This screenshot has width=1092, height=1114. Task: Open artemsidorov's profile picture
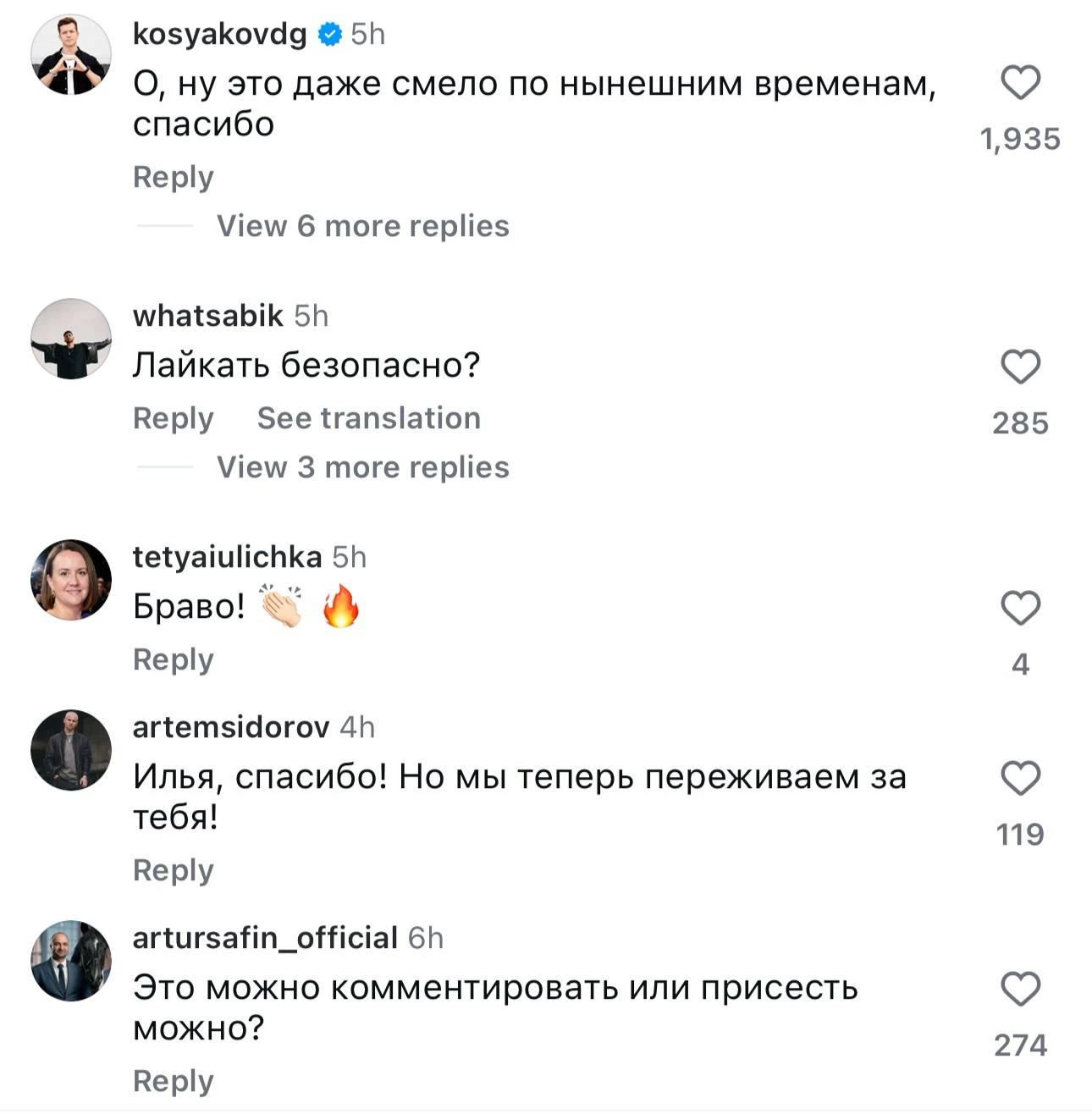(x=71, y=750)
